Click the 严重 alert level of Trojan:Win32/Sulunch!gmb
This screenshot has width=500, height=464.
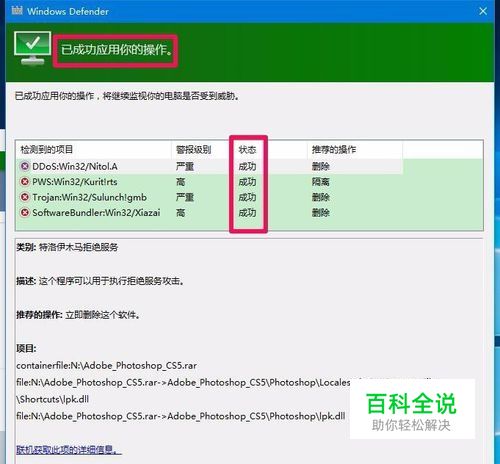click(x=185, y=197)
